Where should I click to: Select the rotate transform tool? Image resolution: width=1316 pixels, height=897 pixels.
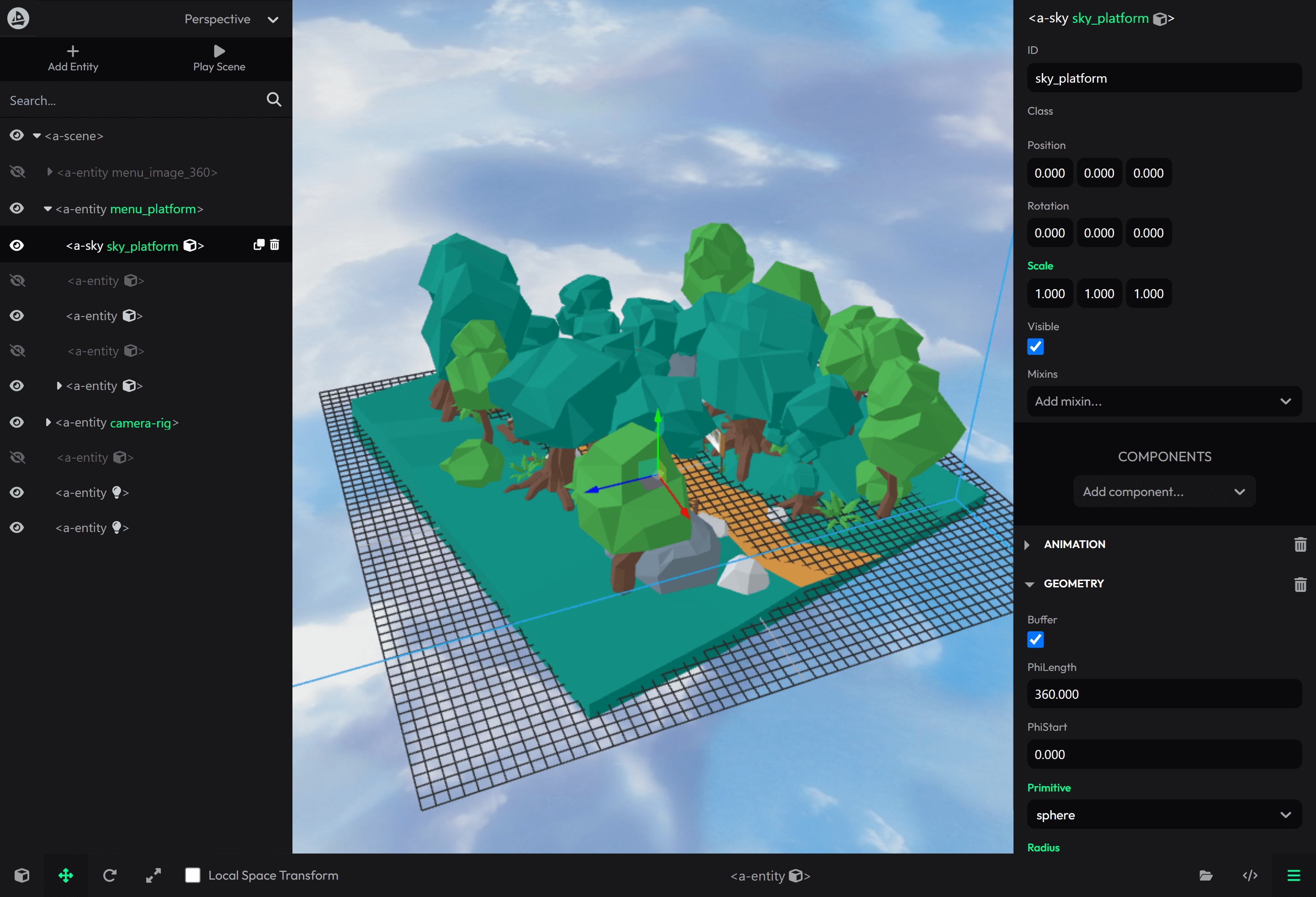110,876
